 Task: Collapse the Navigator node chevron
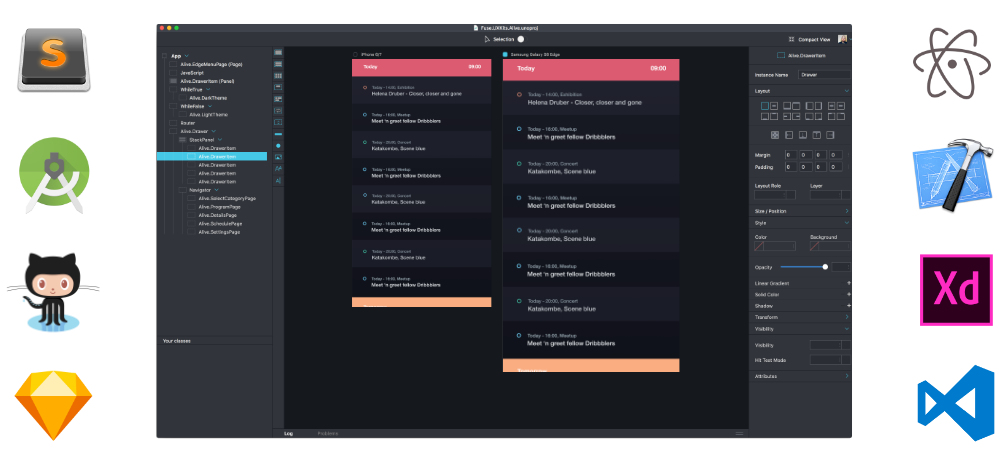point(217,190)
